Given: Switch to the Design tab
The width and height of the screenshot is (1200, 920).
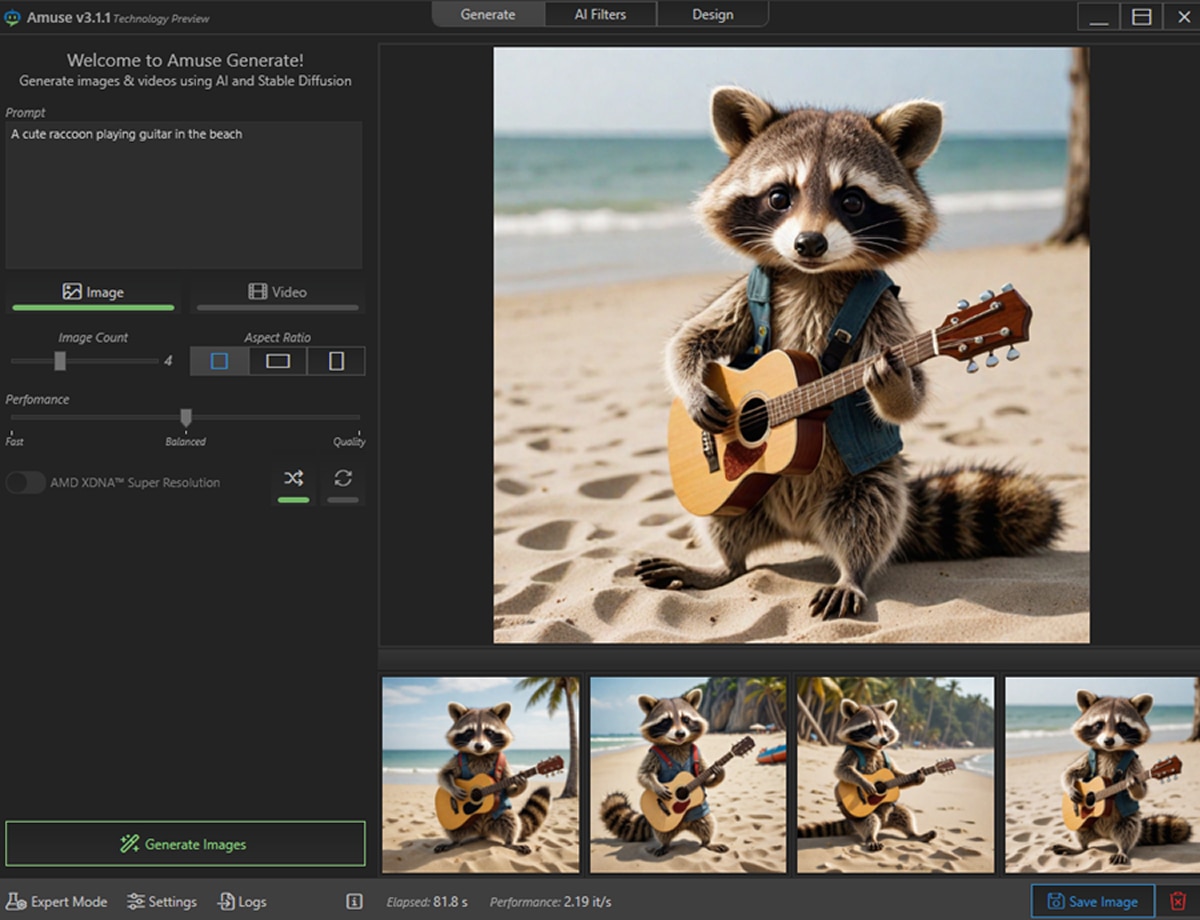Looking at the screenshot, I should [712, 14].
